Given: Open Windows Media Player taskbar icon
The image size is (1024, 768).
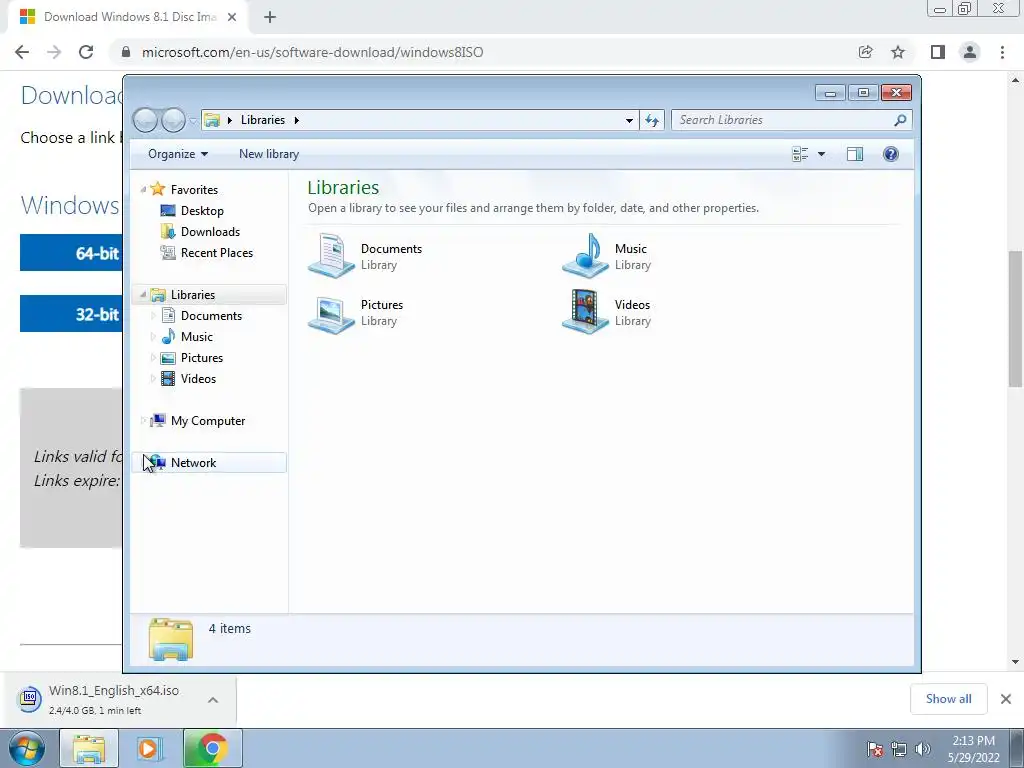Looking at the screenshot, I should 150,748.
